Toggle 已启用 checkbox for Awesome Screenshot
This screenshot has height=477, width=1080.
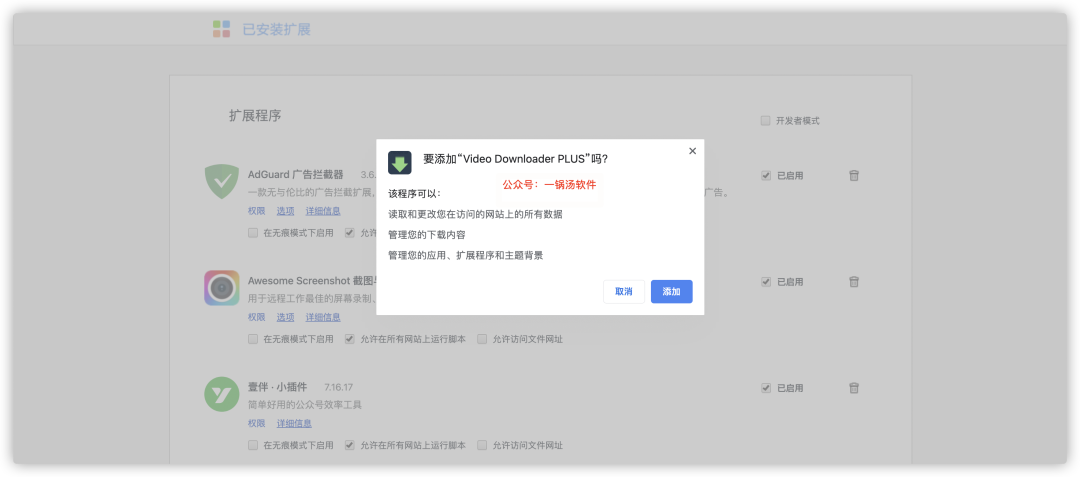pyautogui.click(x=766, y=282)
